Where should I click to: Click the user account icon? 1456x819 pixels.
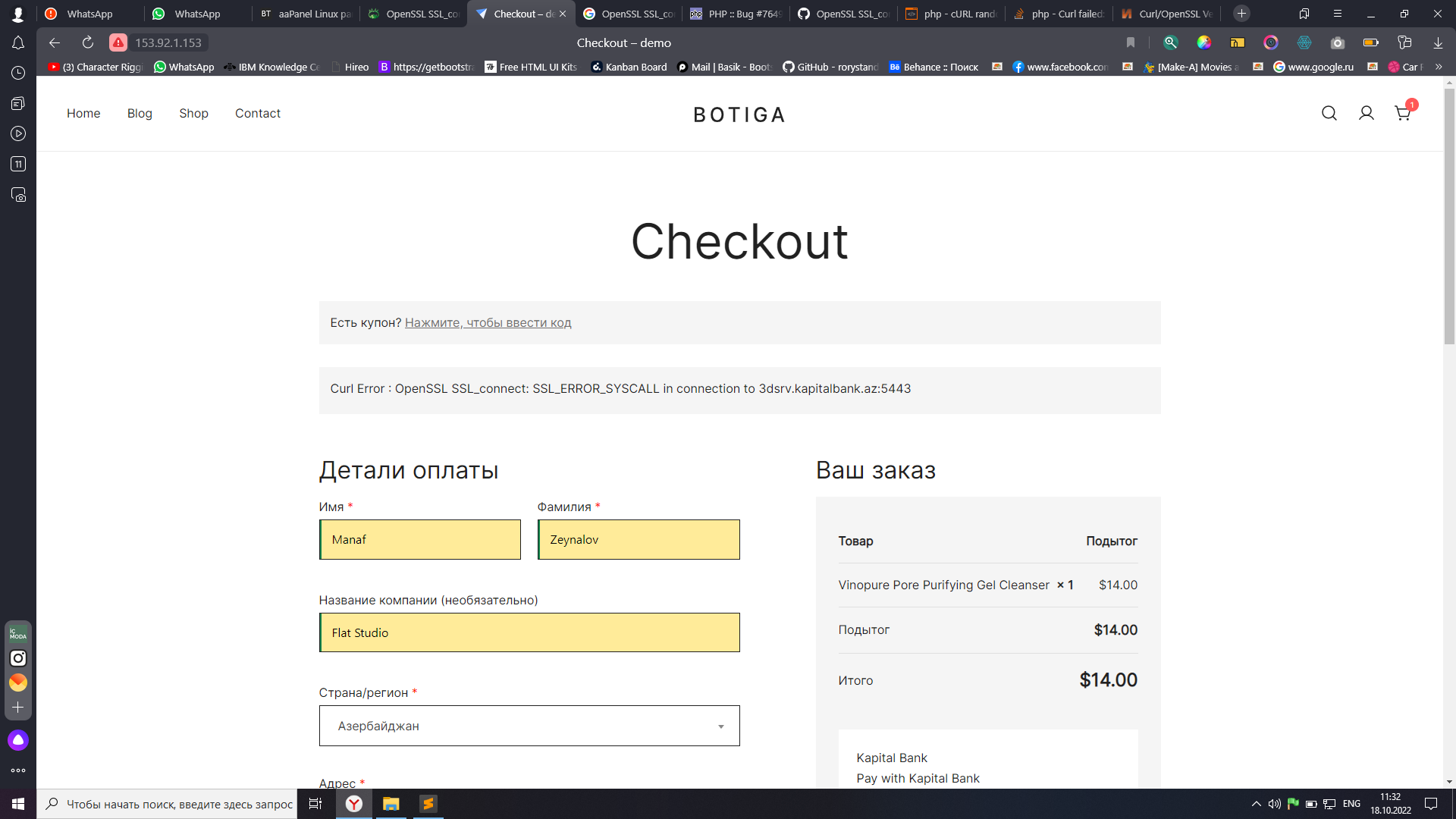(x=1366, y=114)
